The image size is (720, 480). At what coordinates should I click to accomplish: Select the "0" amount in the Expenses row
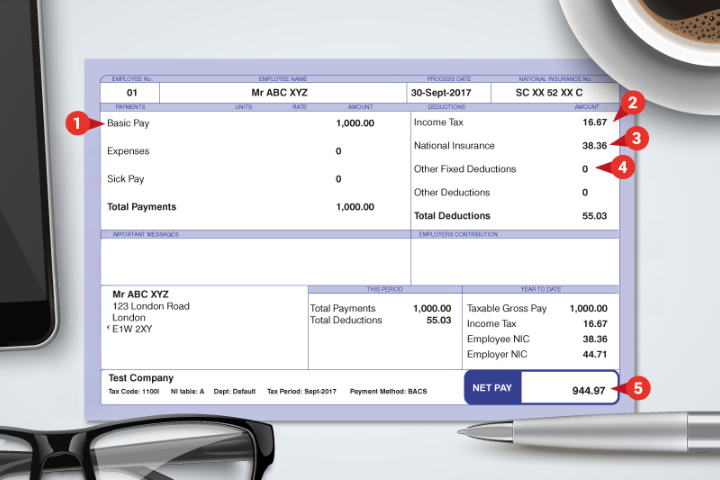pyautogui.click(x=338, y=151)
